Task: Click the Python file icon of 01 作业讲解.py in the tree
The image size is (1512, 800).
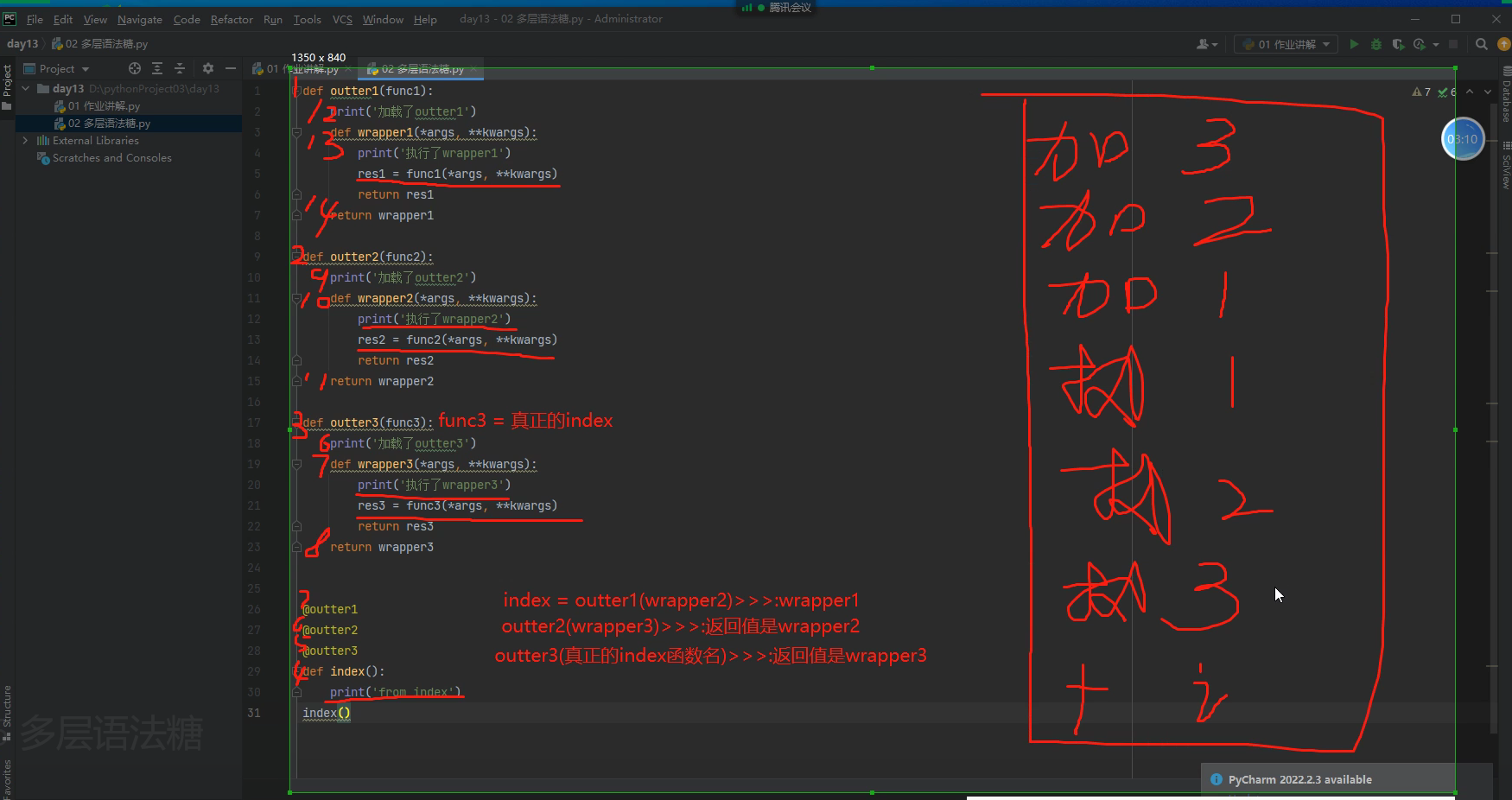Action: pyautogui.click(x=60, y=106)
